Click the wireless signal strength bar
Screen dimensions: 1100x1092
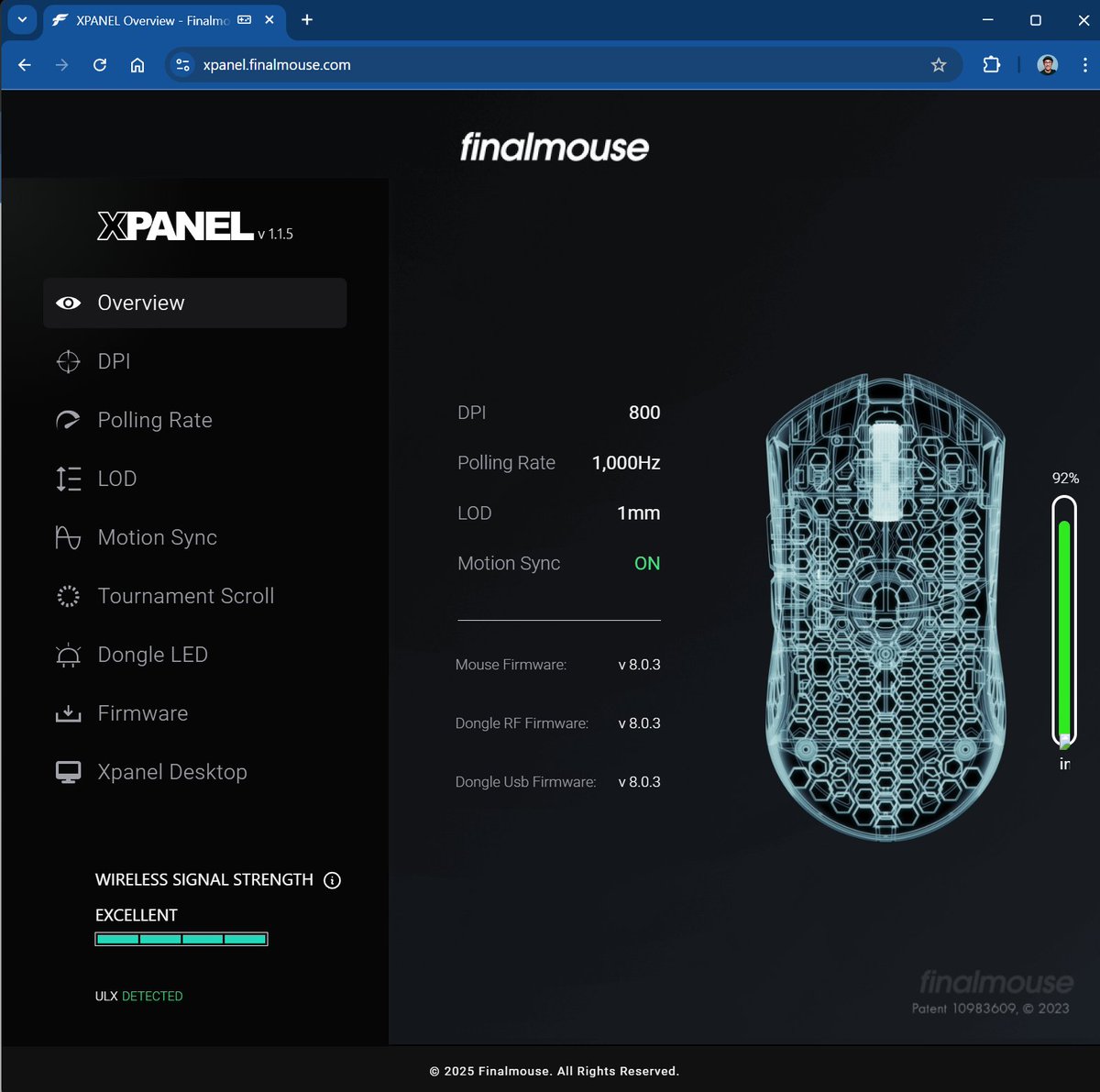(x=181, y=939)
